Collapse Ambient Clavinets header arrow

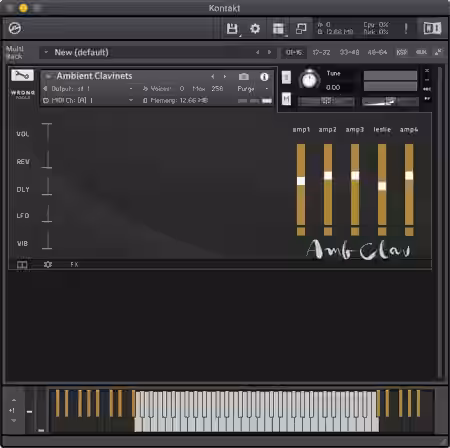pyautogui.click(x=48, y=76)
